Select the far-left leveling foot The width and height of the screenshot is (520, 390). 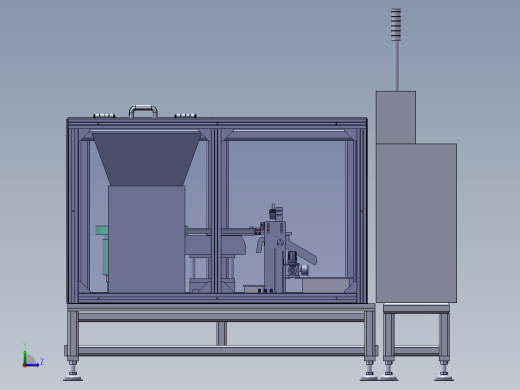pyautogui.click(x=73, y=371)
